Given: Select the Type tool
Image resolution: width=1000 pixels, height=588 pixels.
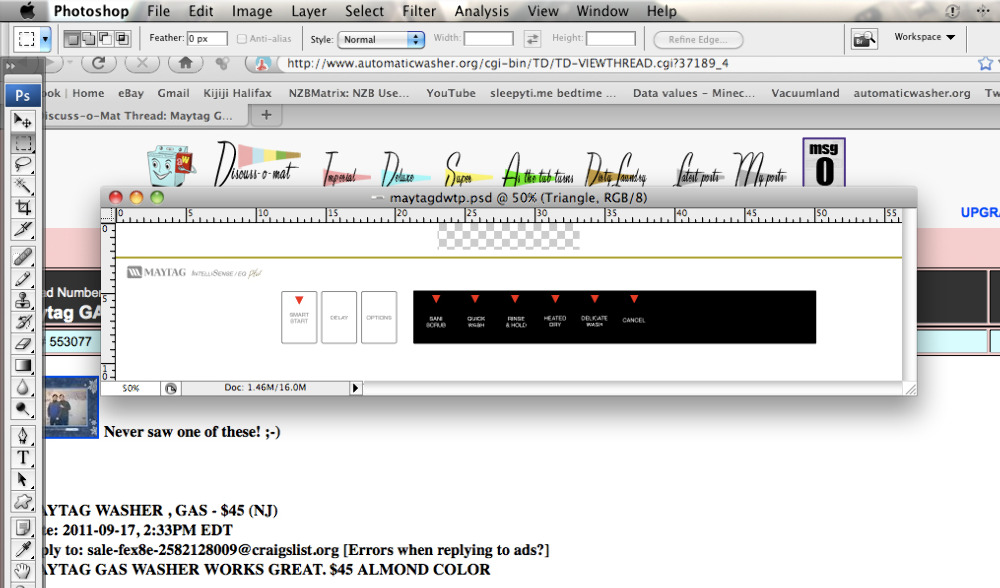Looking at the screenshot, I should click(x=22, y=457).
